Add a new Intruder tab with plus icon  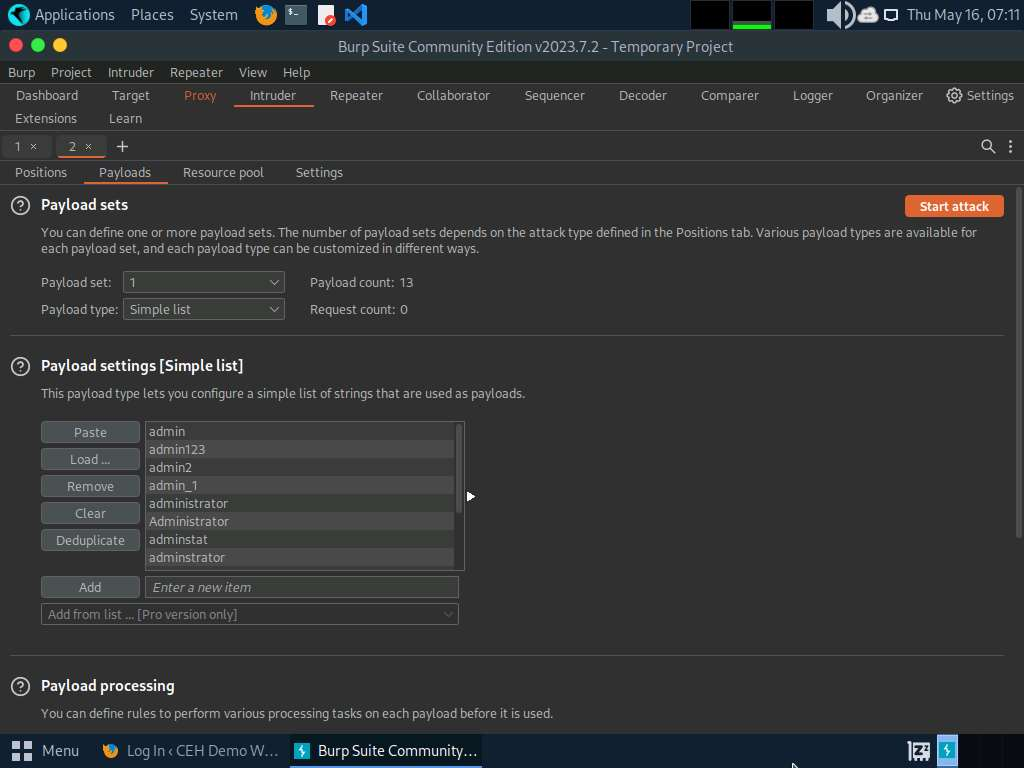click(x=122, y=146)
